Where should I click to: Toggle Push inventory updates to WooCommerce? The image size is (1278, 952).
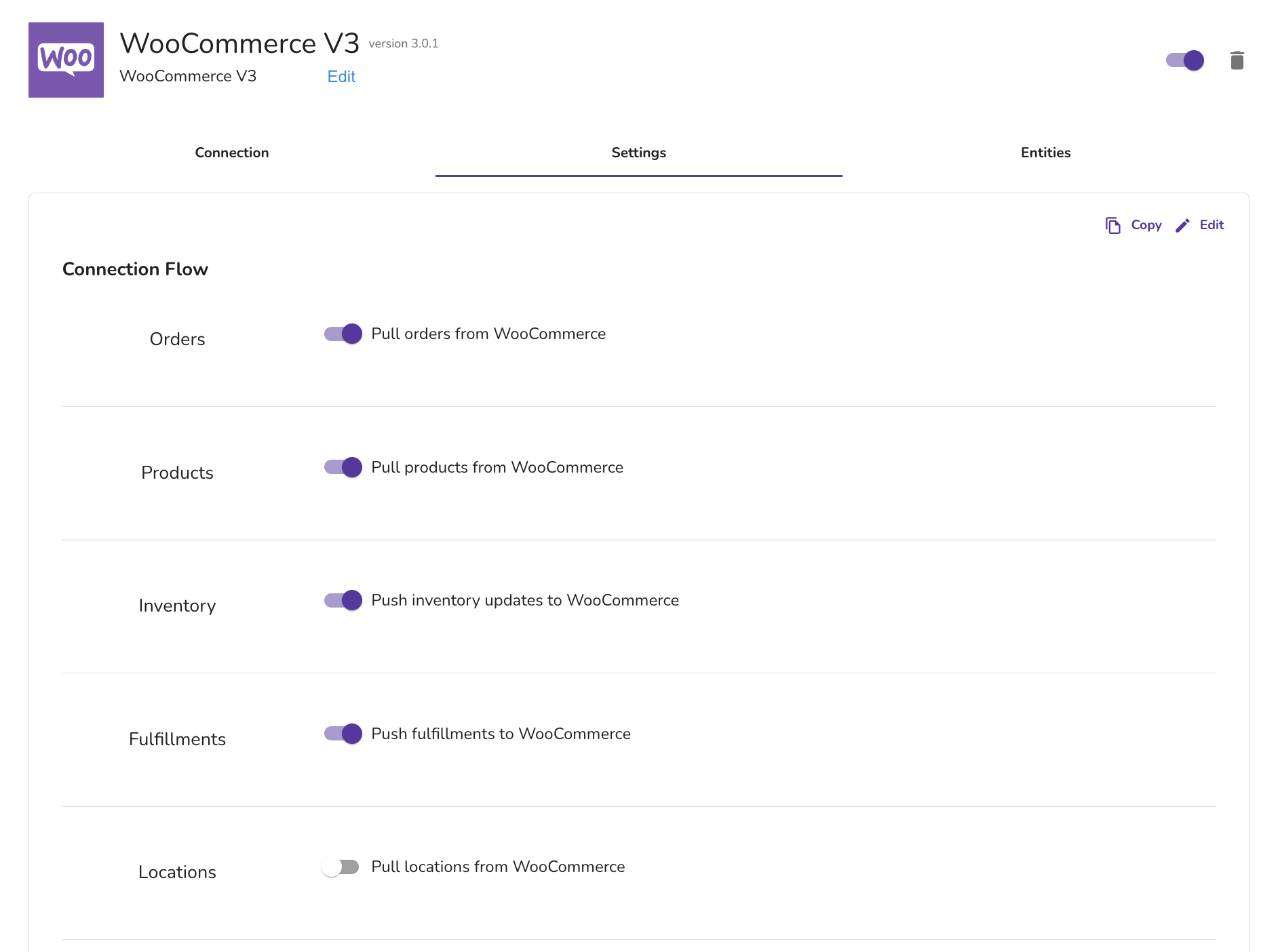pyautogui.click(x=343, y=600)
